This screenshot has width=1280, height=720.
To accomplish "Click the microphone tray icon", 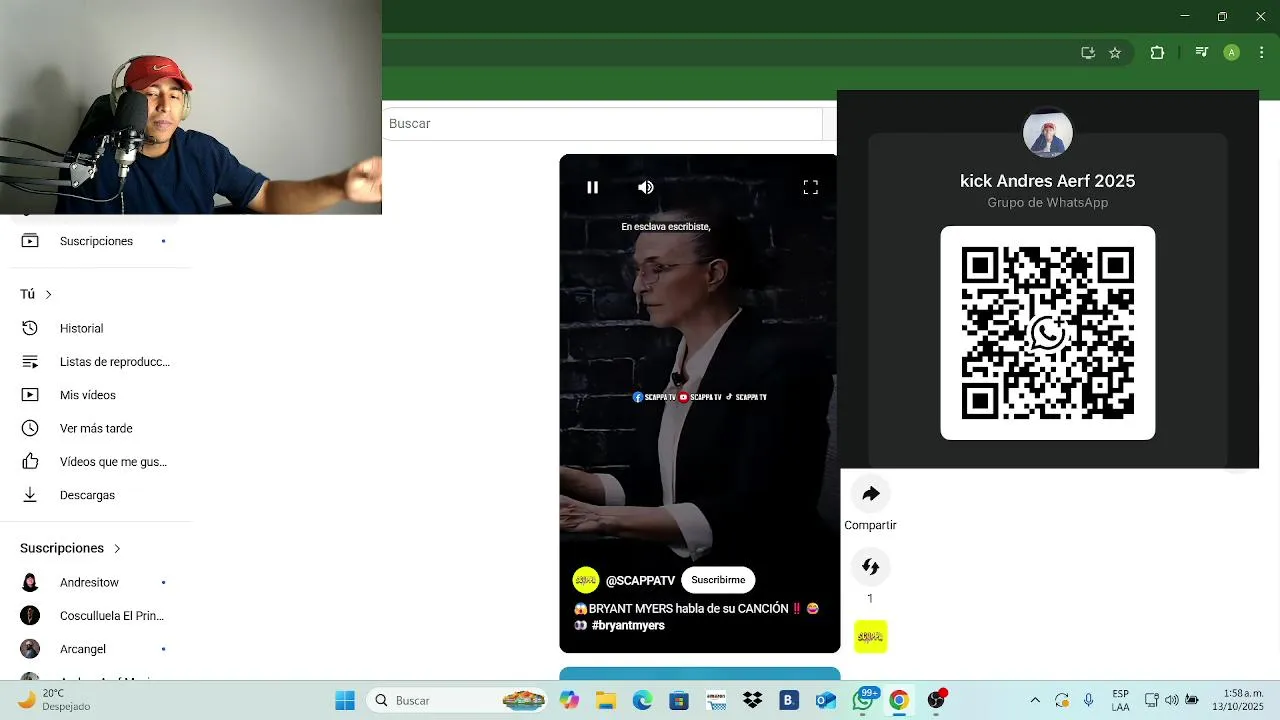I will click(1089, 700).
